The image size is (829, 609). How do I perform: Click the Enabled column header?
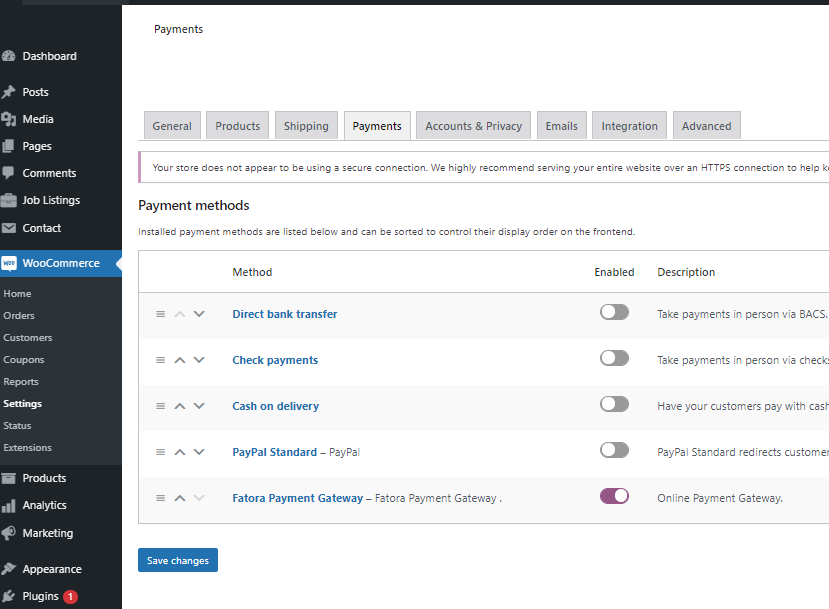614,272
